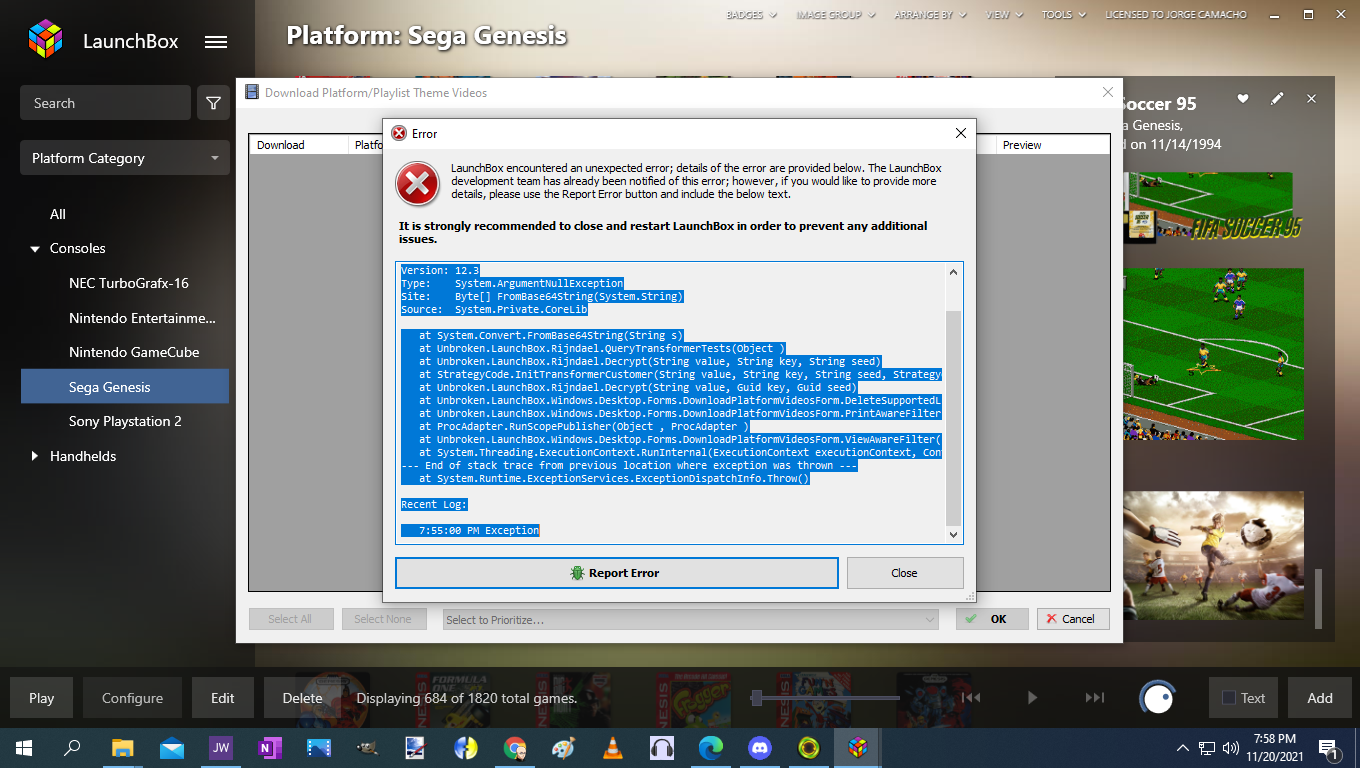The width and height of the screenshot is (1360, 768).
Task: Open Mail app from taskbar
Action: [171, 748]
